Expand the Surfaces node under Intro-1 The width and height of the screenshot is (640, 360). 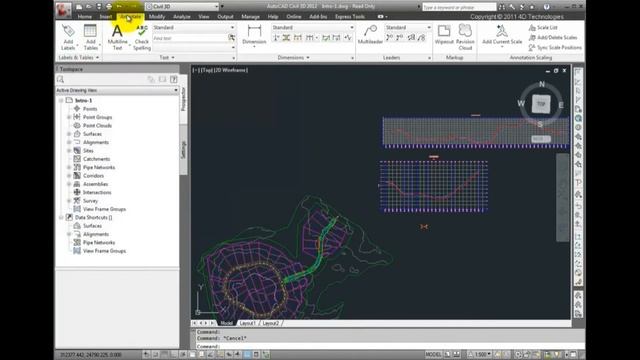pyautogui.click(x=69, y=134)
